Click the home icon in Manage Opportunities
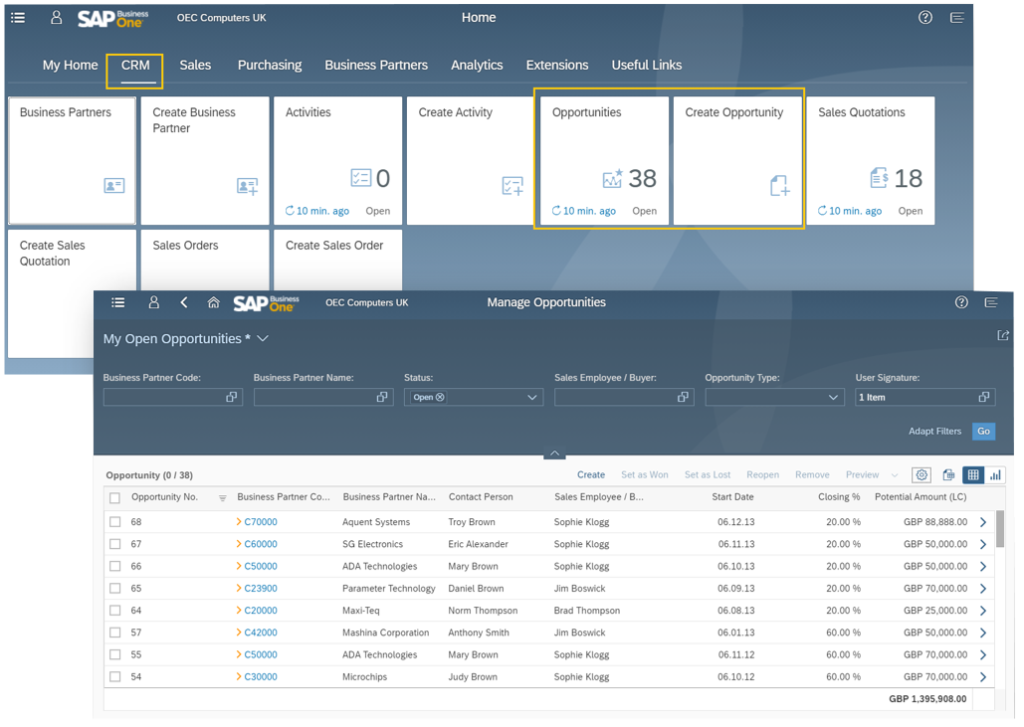This screenshot has width=1024, height=727. (214, 302)
